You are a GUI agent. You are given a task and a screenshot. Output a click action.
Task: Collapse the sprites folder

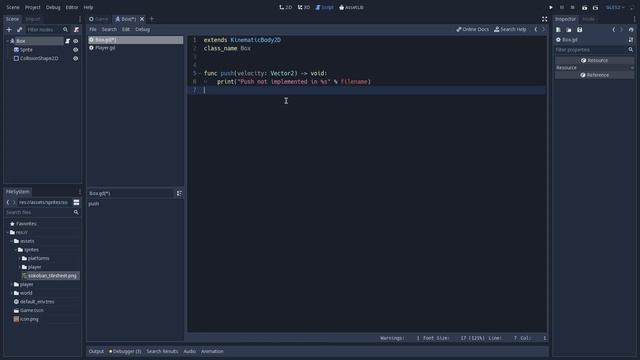click(x=16, y=250)
